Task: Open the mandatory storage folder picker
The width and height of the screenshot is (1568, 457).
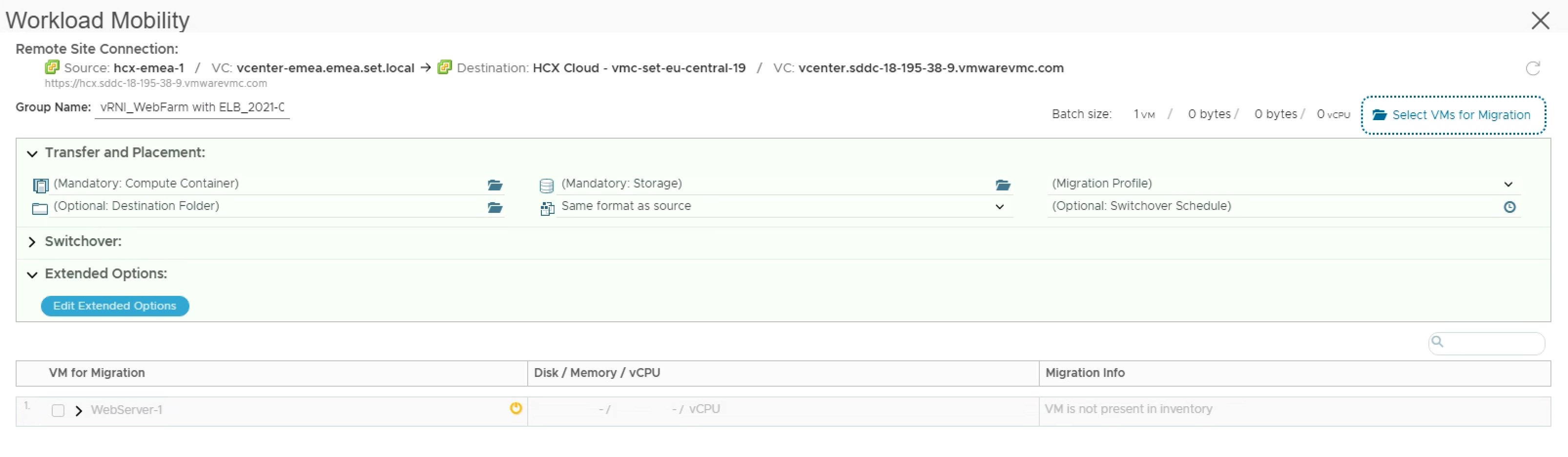Action: pyautogui.click(x=1003, y=185)
